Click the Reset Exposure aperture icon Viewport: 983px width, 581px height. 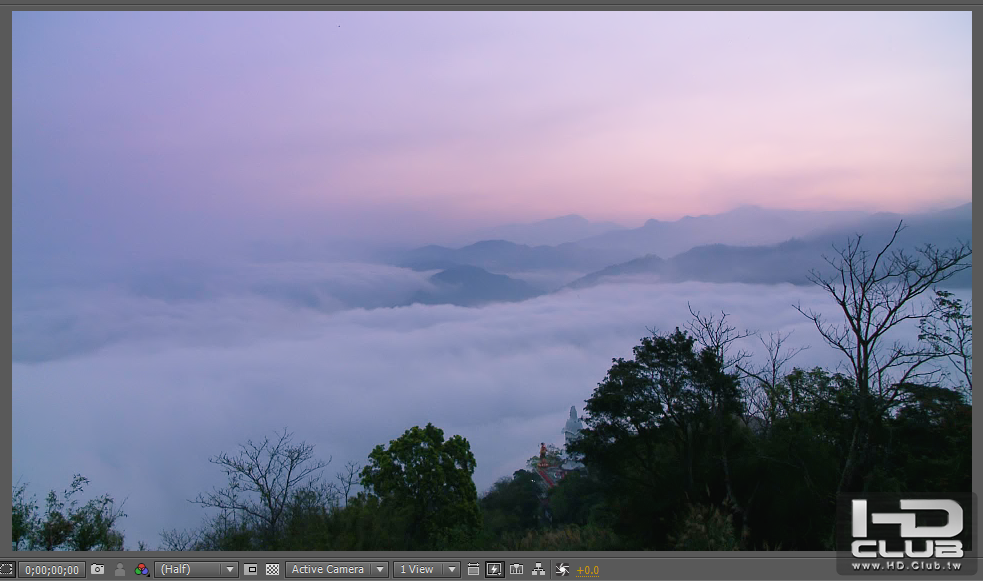click(x=562, y=569)
